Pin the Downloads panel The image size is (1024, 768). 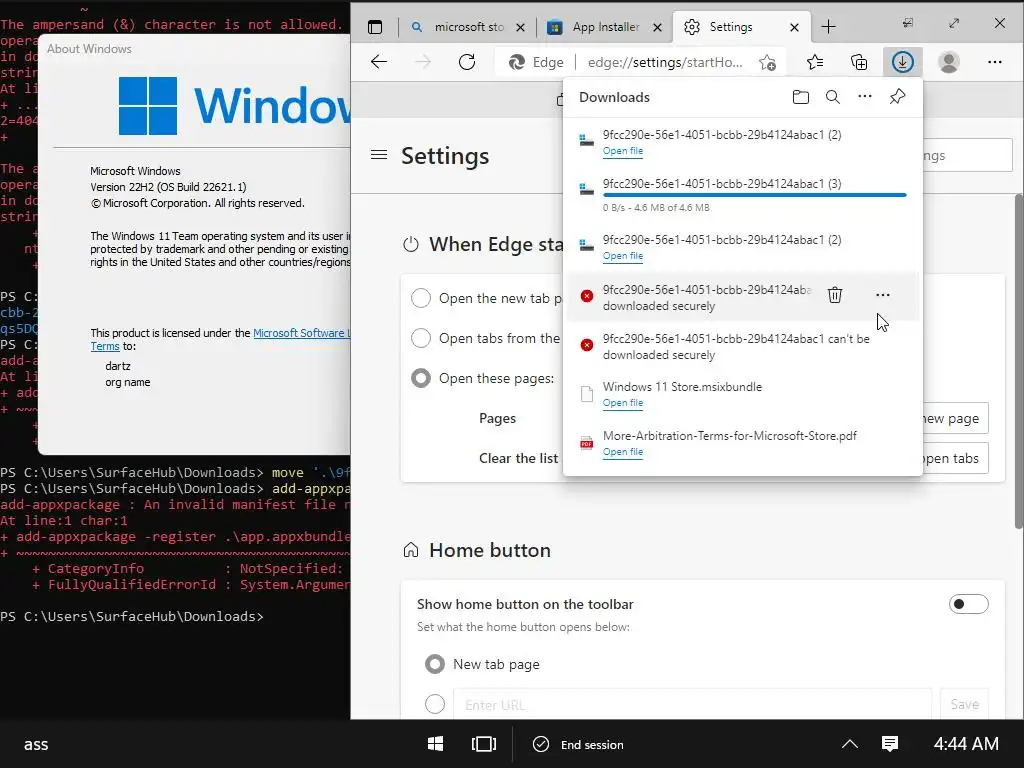pyautogui.click(x=897, y=97)
